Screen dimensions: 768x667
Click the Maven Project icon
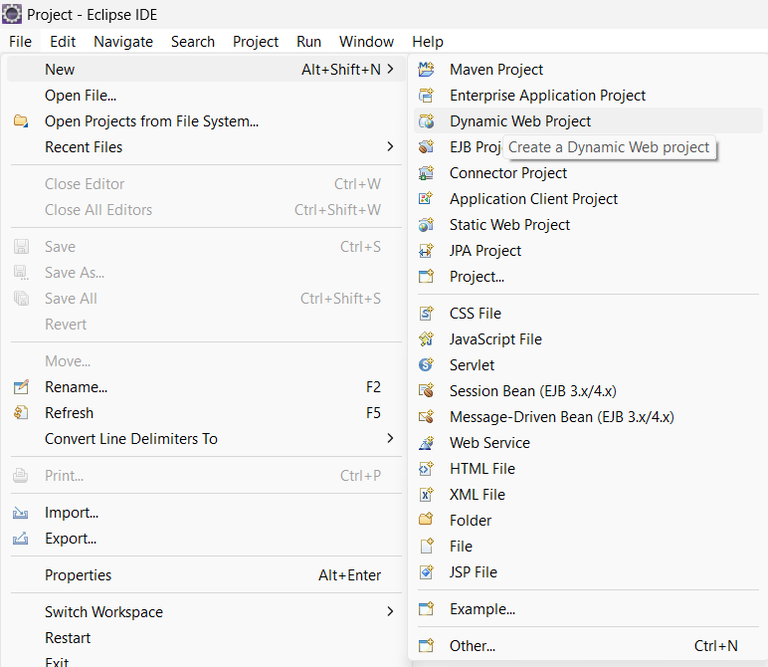click(427, 69)
